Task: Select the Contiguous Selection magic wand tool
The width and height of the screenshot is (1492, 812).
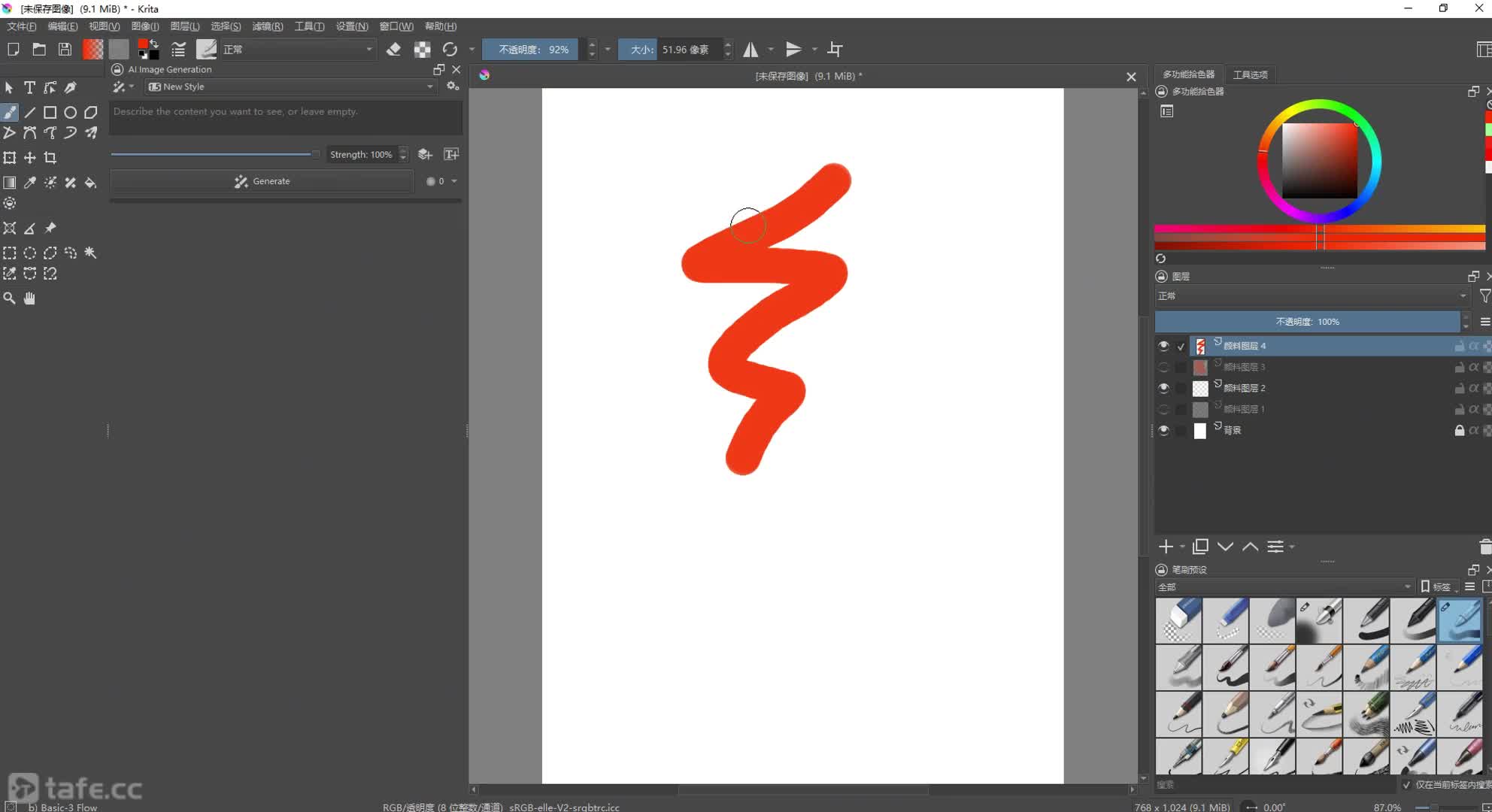Action: click(x=90, y=253)
